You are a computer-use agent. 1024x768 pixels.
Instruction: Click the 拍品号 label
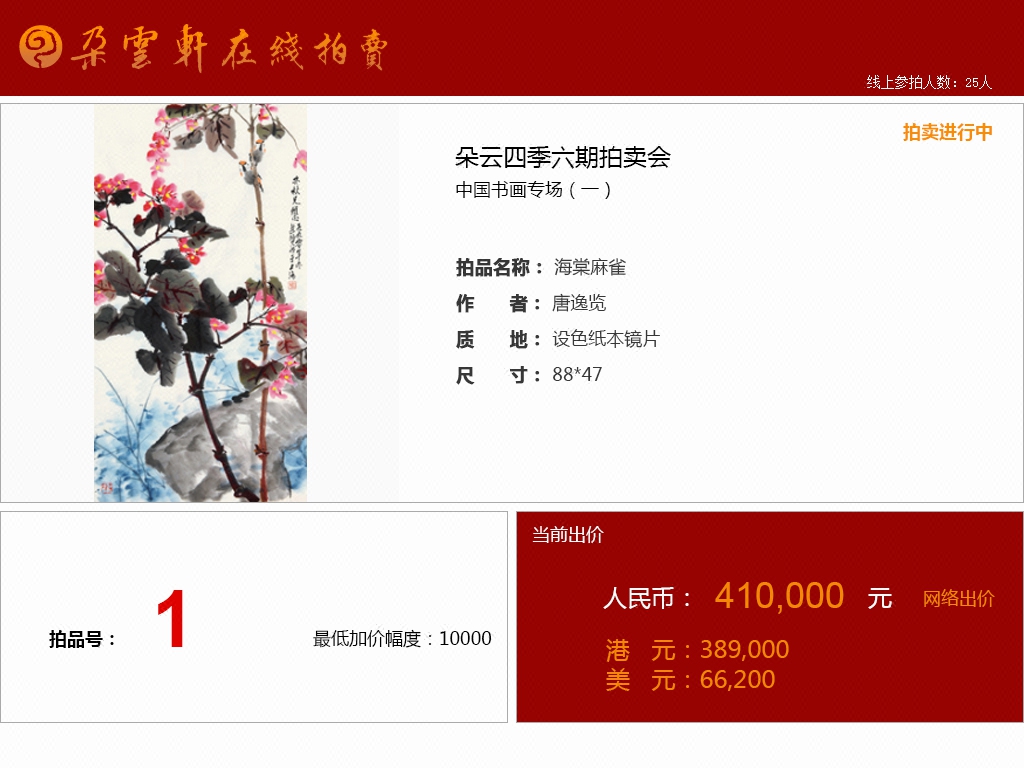[x=82, y=639]
